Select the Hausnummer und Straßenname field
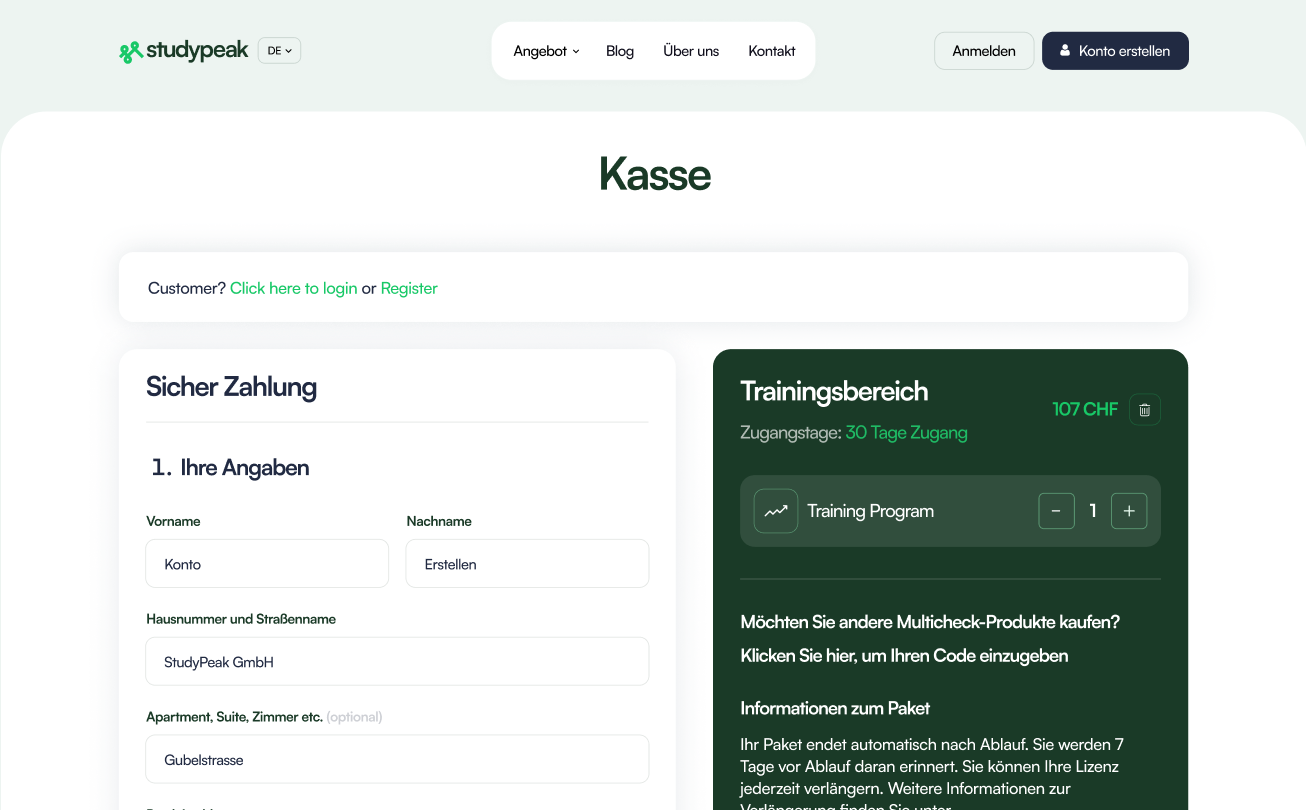The image size is (1306, 810). click(x=397, y=662)
